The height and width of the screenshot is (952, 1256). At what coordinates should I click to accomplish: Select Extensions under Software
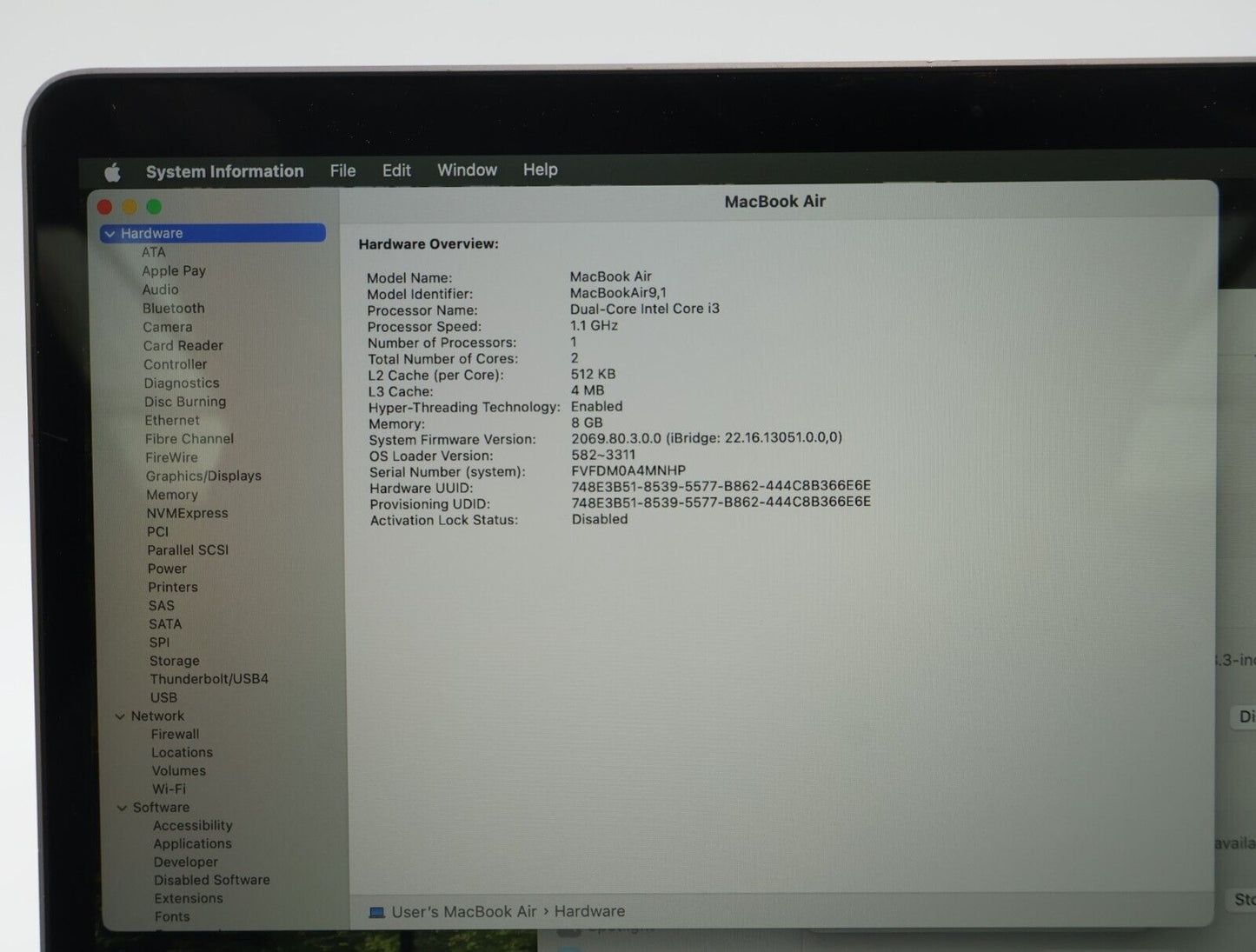coord(189,898)
